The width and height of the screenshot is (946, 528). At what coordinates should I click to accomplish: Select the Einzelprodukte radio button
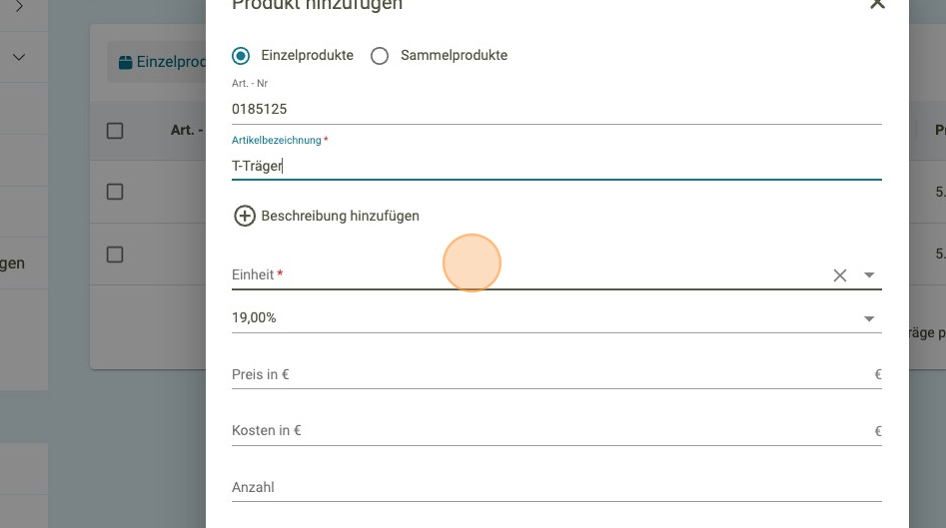click(x=241, y=56)
